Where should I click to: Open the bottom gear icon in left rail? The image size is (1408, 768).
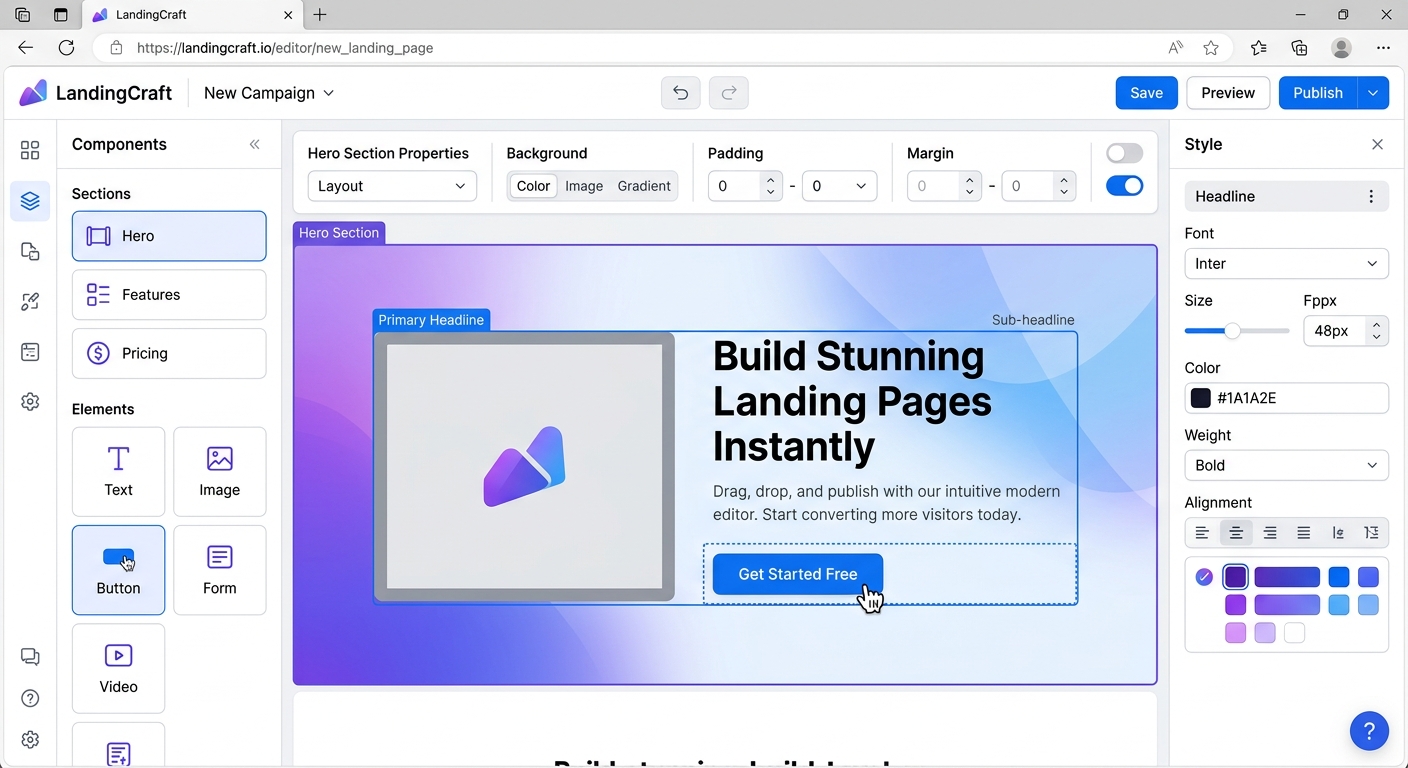(x=30, y=740)
